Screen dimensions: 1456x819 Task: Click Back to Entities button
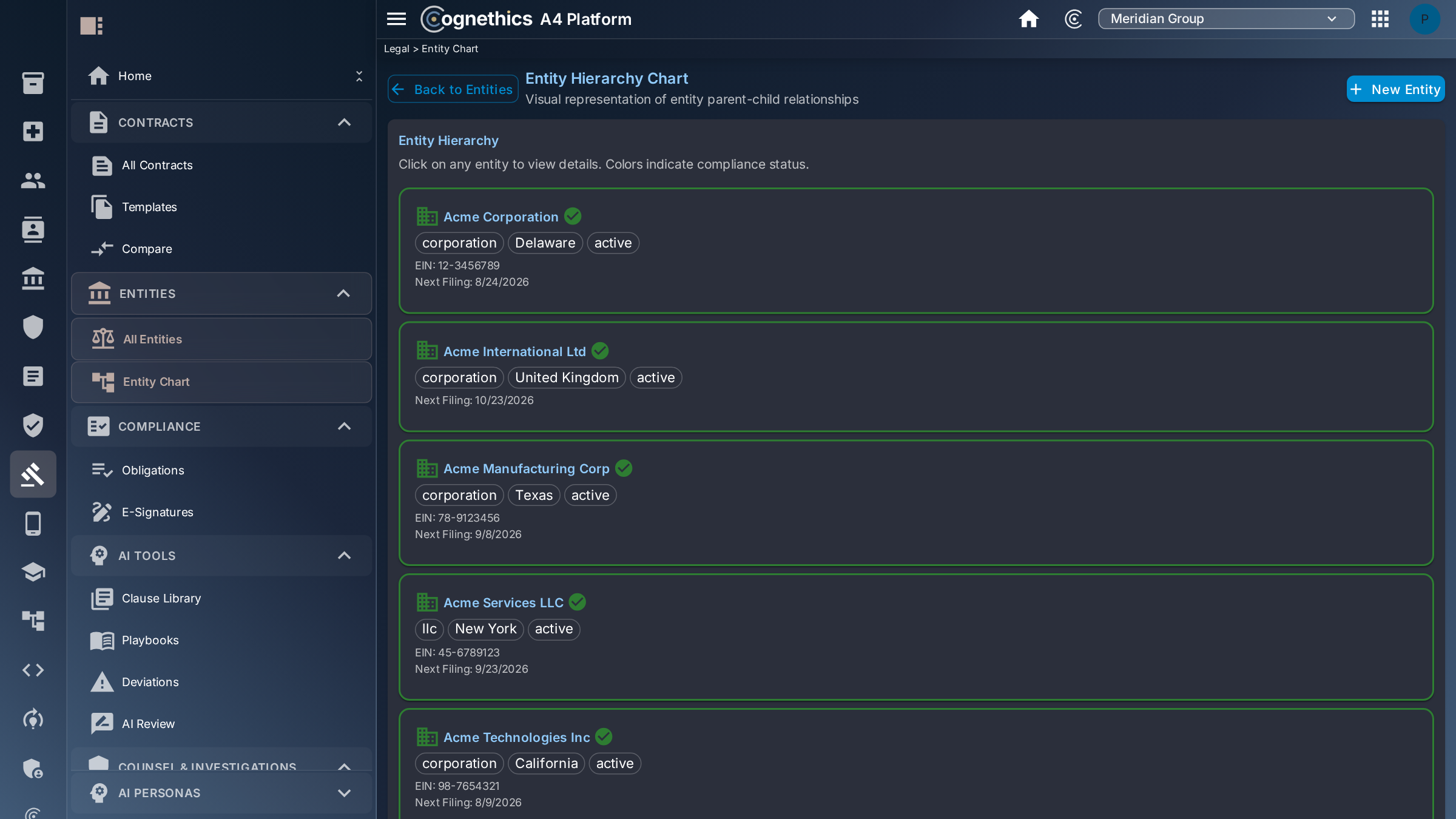click(x=453, y=89)
